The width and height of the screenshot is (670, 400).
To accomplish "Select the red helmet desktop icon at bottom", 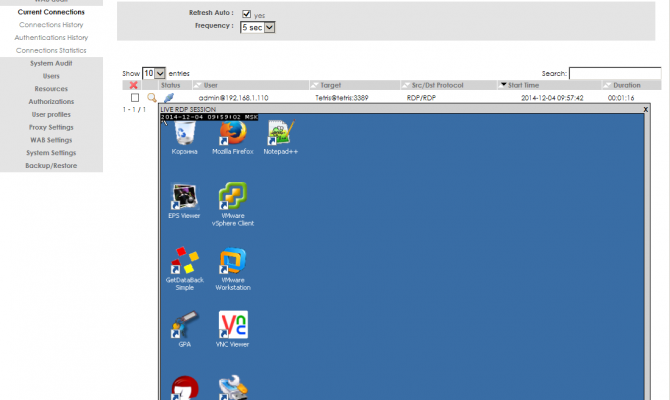I will tap(185, 388).
